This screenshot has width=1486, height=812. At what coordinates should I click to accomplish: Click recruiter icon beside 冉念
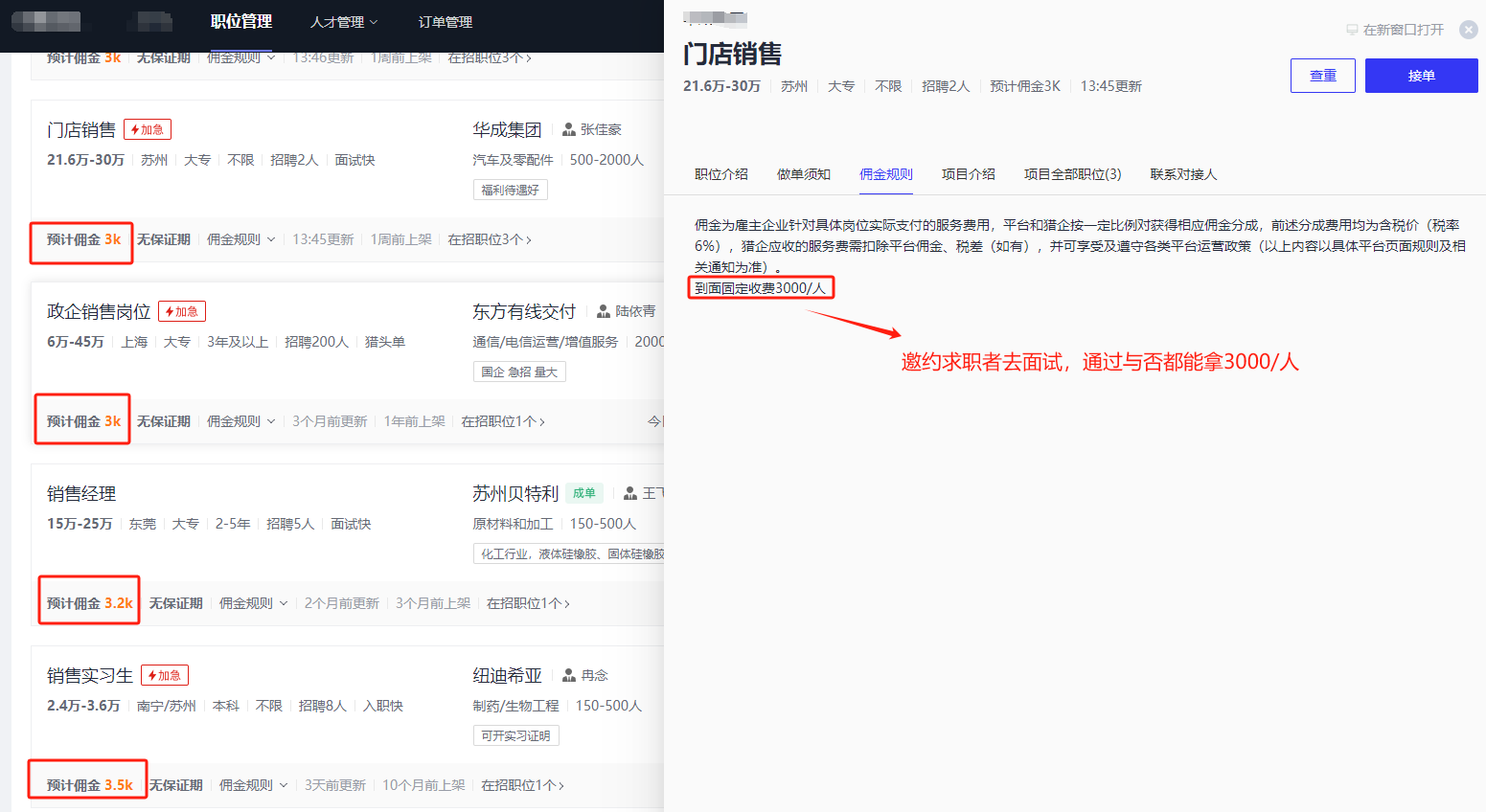569,675
